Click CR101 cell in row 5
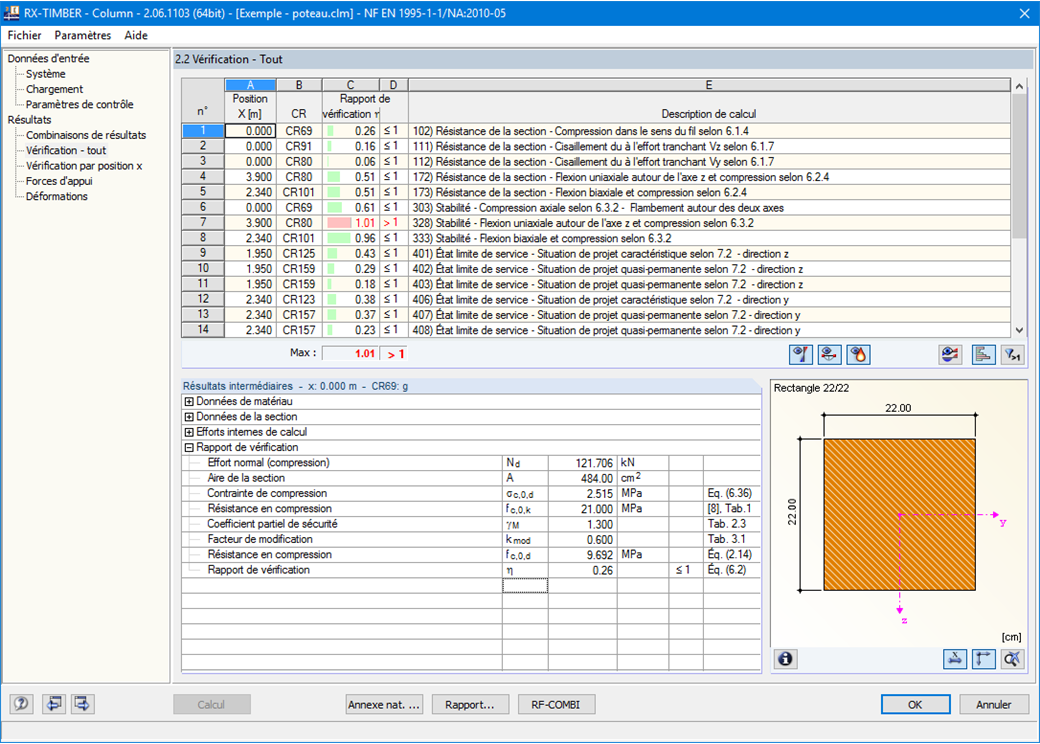This screenshot has width=1040, height=744. [299, 192]
